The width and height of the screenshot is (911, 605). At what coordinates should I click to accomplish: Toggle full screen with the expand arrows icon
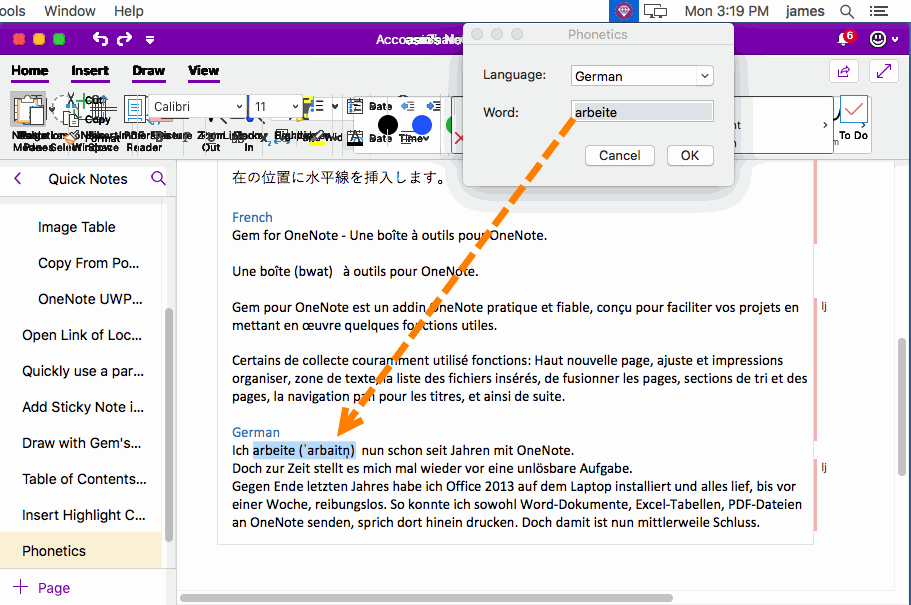[884, 71]
